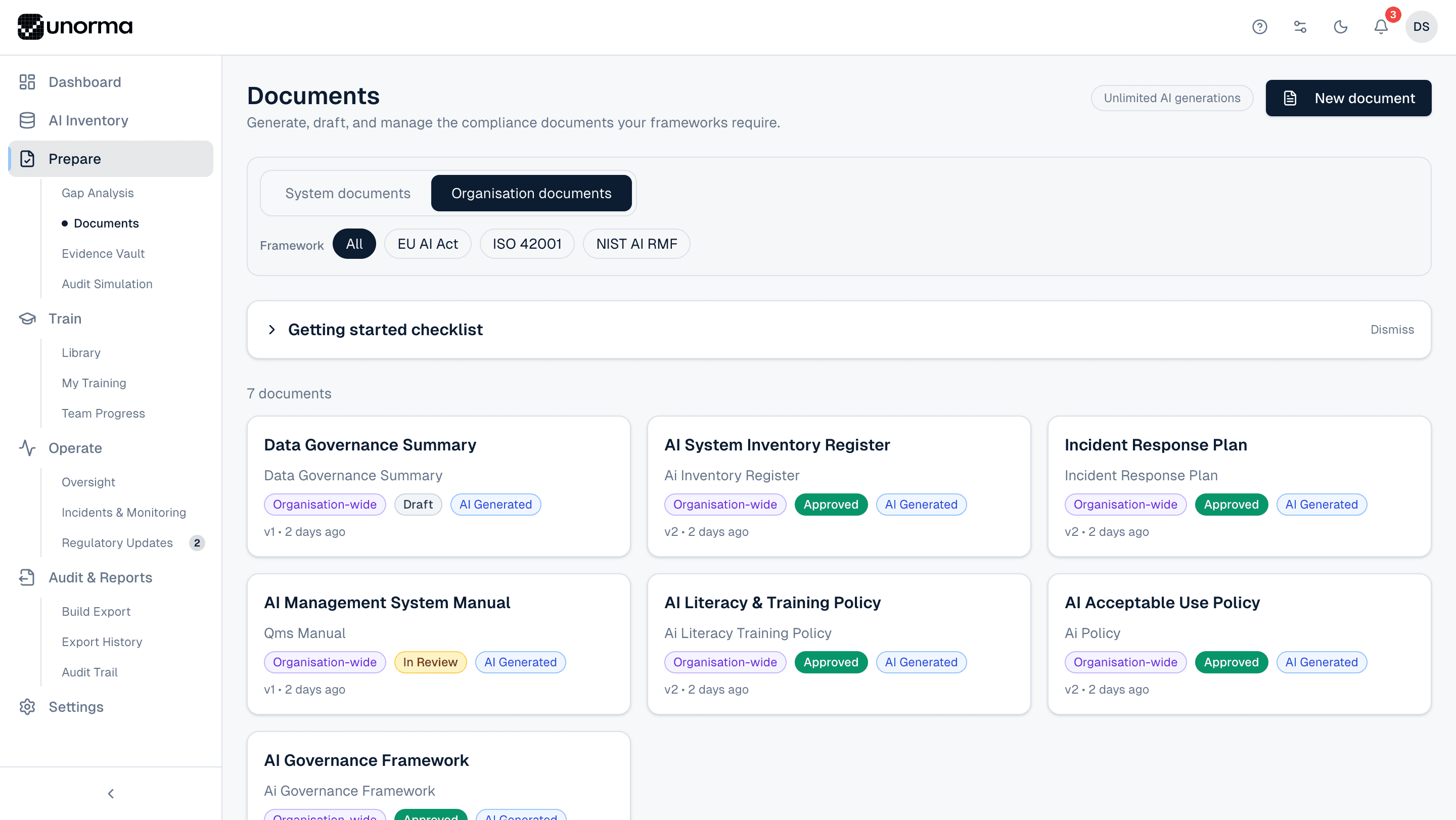Open the DS user avatar menu
The height and width of the screenshot is (820, 1456).
click(1421, 27)
